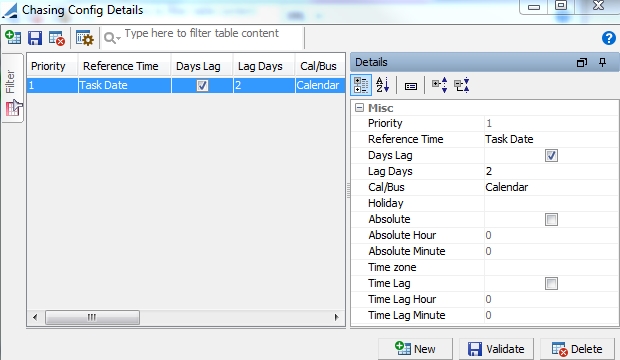
Task: Click the empty Holiday value field
Action: tap(551, 203)
